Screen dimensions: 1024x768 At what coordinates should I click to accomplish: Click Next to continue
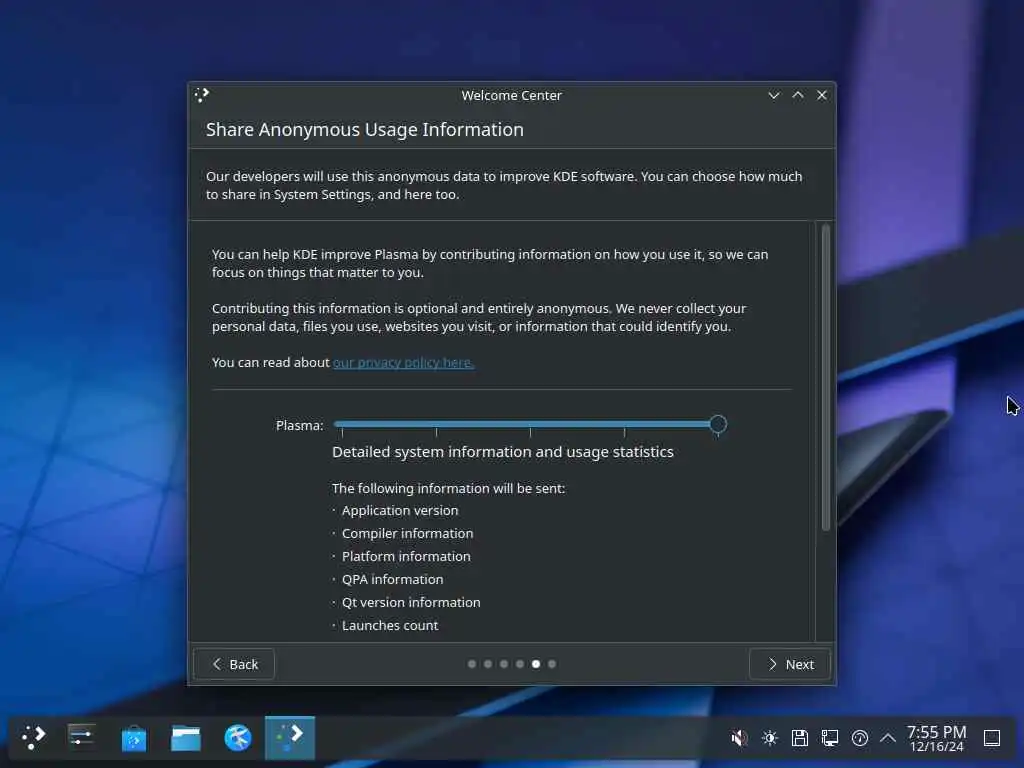790,664
